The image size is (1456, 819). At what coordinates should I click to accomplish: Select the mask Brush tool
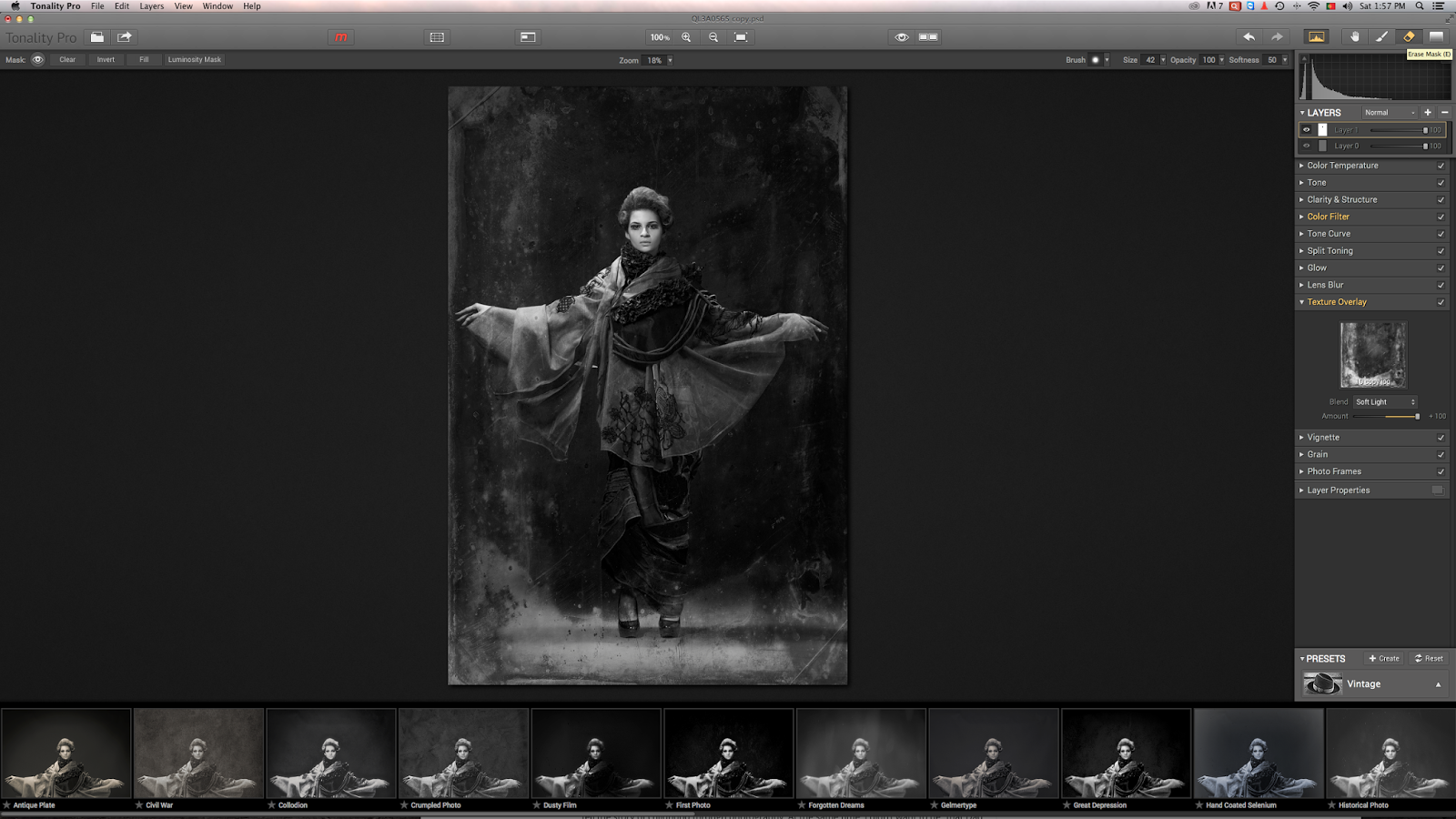pyautogui.click(x=1381, y=37)
